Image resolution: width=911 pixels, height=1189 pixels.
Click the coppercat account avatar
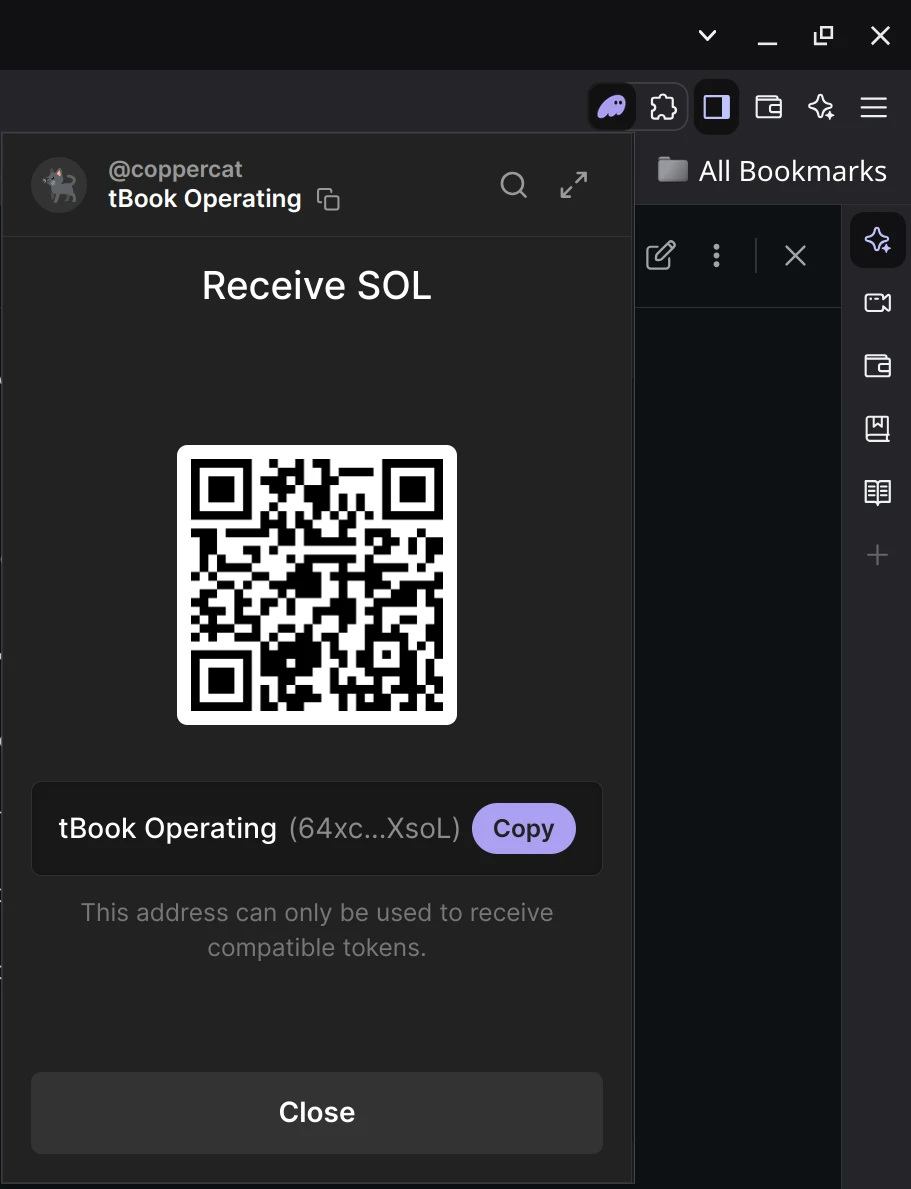coord(59,185)
